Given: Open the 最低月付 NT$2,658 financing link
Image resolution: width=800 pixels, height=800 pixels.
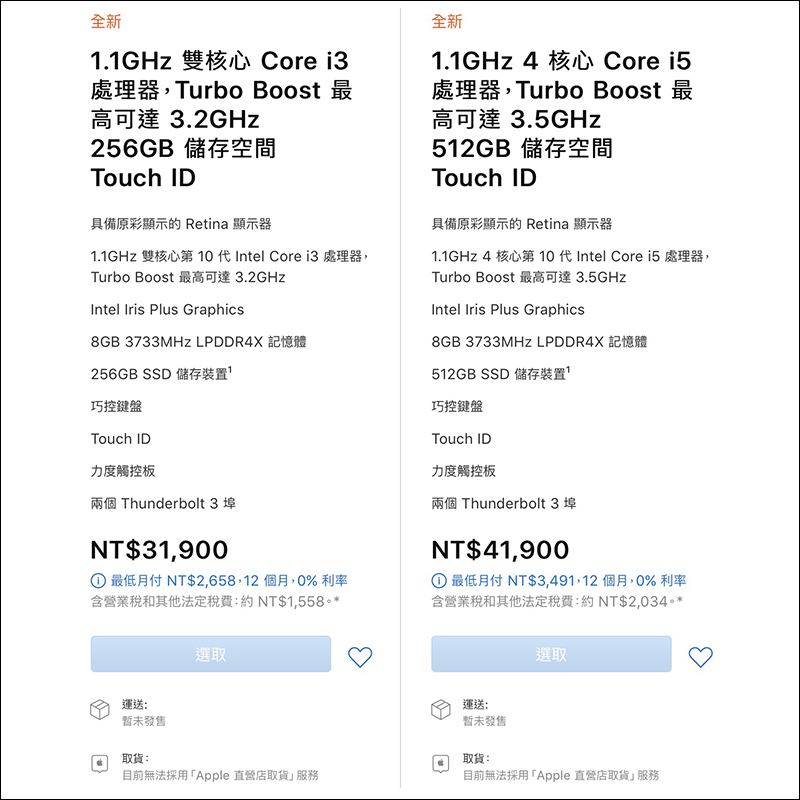Looking at the screenshot, I should coord(229,581).
